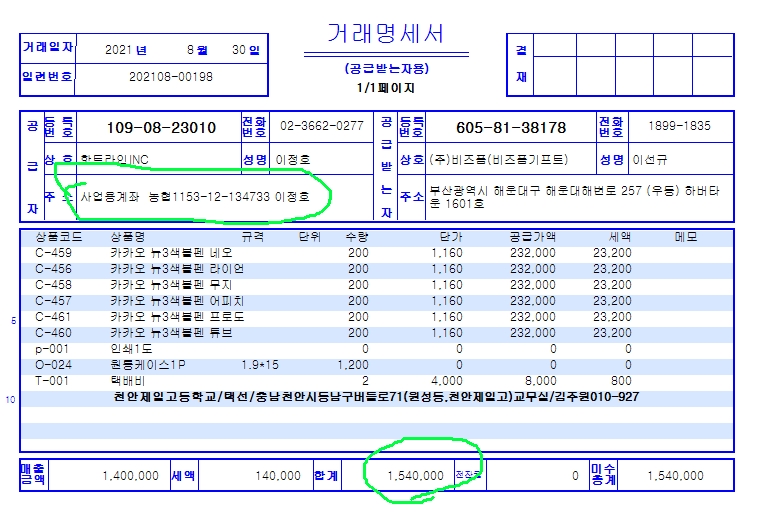
Task: Click the 일련번호 value 202108-00198
Action: coord(171,77)
